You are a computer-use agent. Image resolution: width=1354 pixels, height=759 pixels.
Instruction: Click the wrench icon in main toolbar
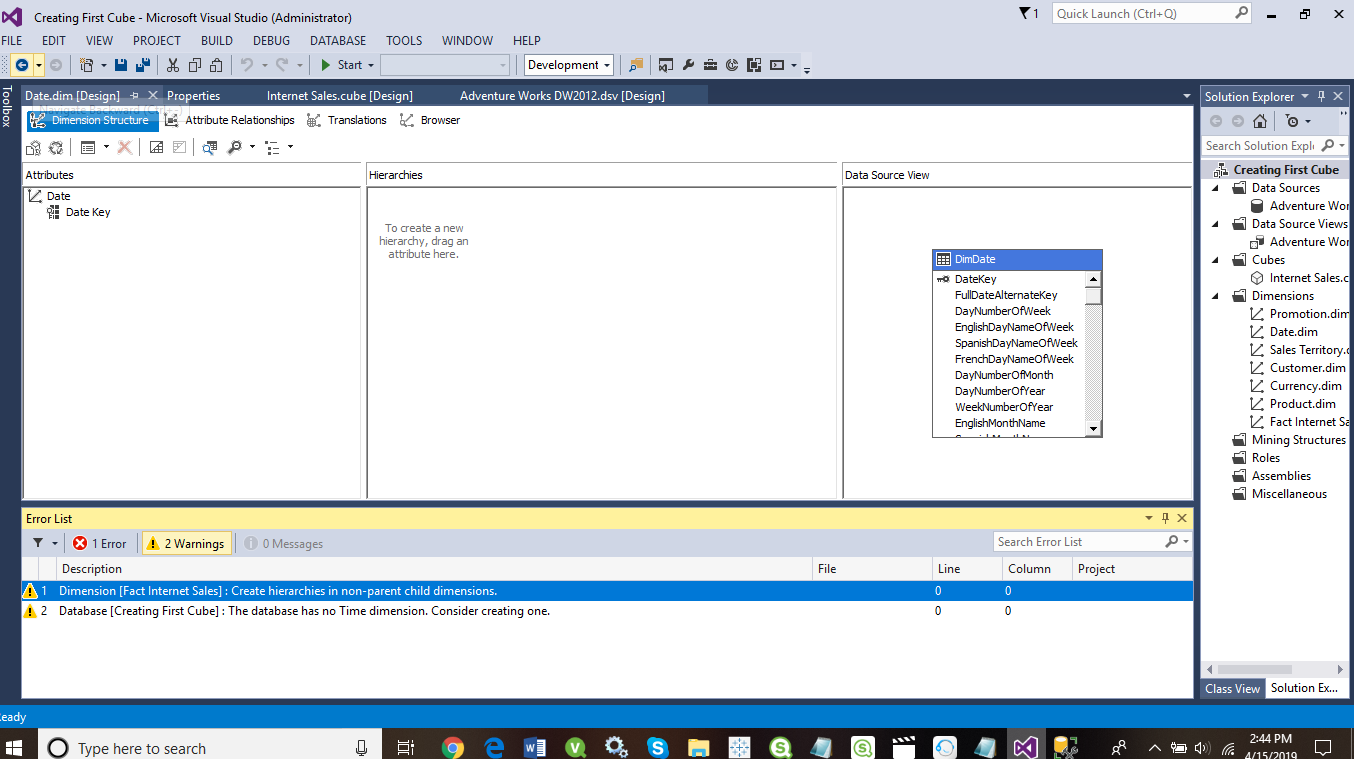tap(688, 65)
